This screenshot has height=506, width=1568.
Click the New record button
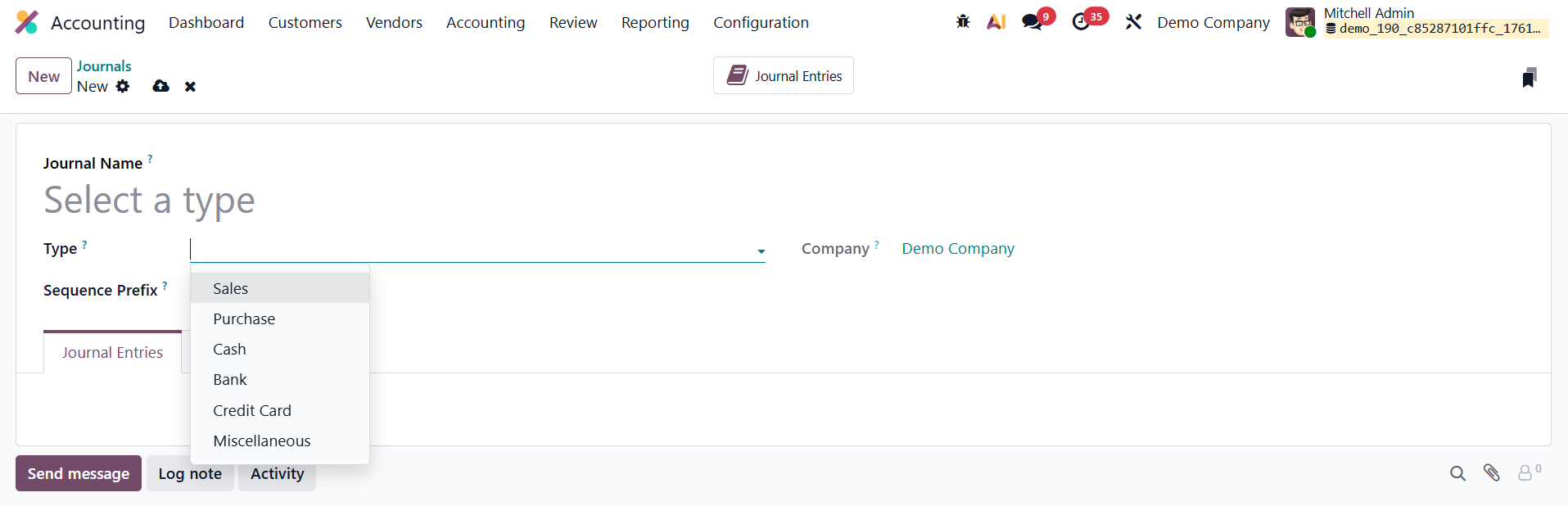tap(43, 76)
